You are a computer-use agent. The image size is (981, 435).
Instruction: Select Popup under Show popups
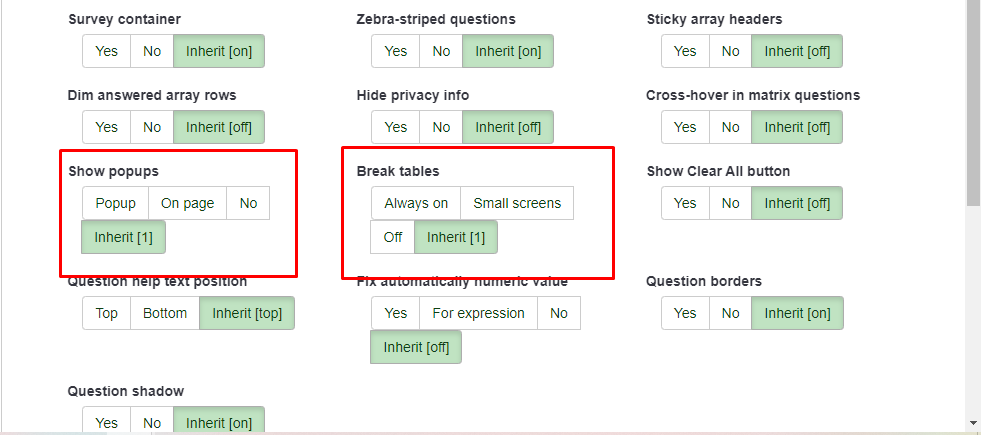pos(115,203)
